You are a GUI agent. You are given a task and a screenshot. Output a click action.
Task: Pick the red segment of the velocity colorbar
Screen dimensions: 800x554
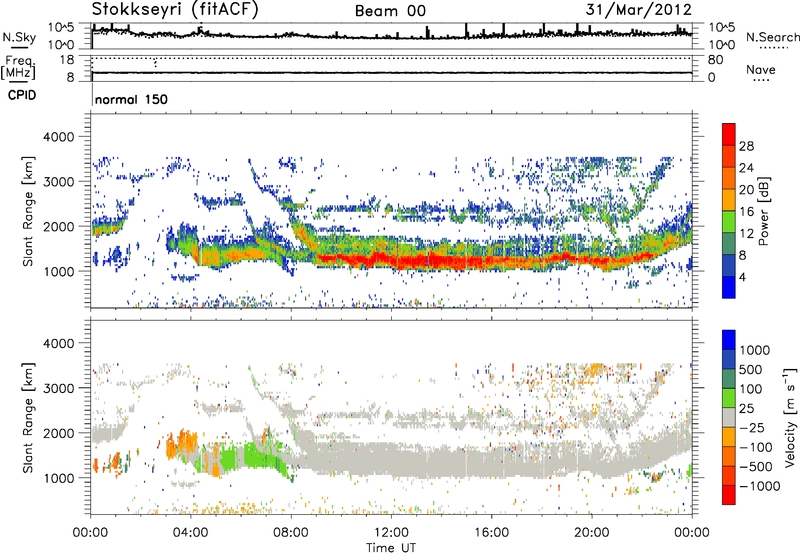click(729, 495)
